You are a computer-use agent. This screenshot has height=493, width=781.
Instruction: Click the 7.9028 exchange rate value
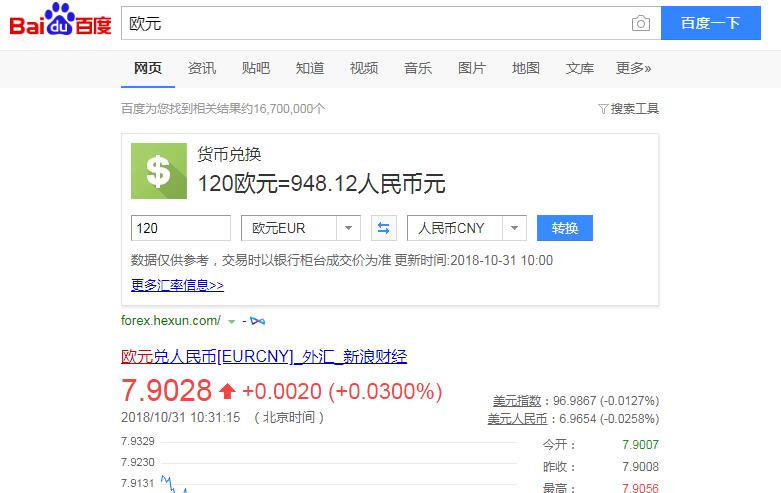pos(166,390)
